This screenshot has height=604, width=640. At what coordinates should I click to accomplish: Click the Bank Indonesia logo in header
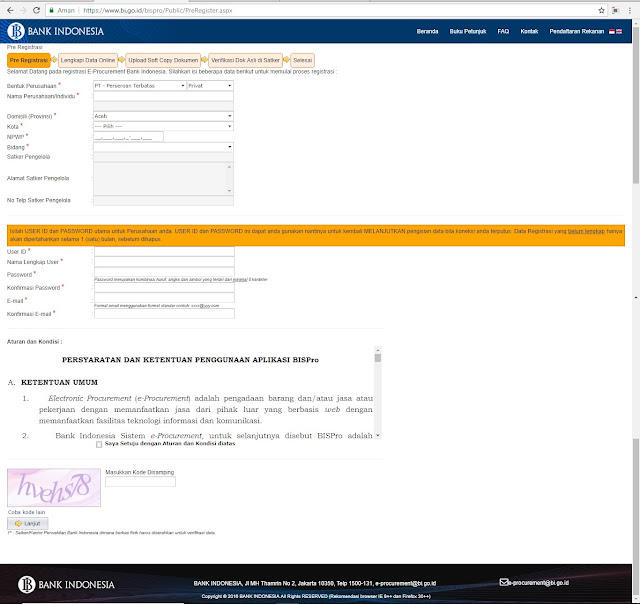coord(56,31)
